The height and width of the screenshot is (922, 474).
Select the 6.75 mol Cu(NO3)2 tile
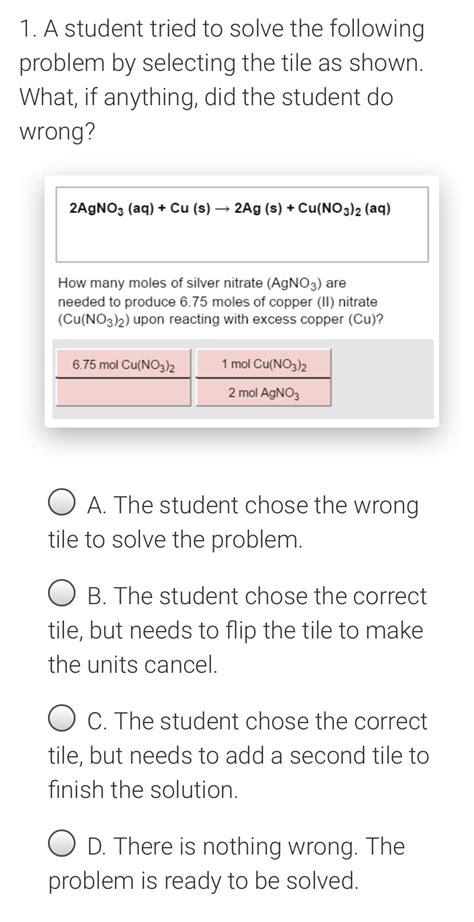(123, 365)
